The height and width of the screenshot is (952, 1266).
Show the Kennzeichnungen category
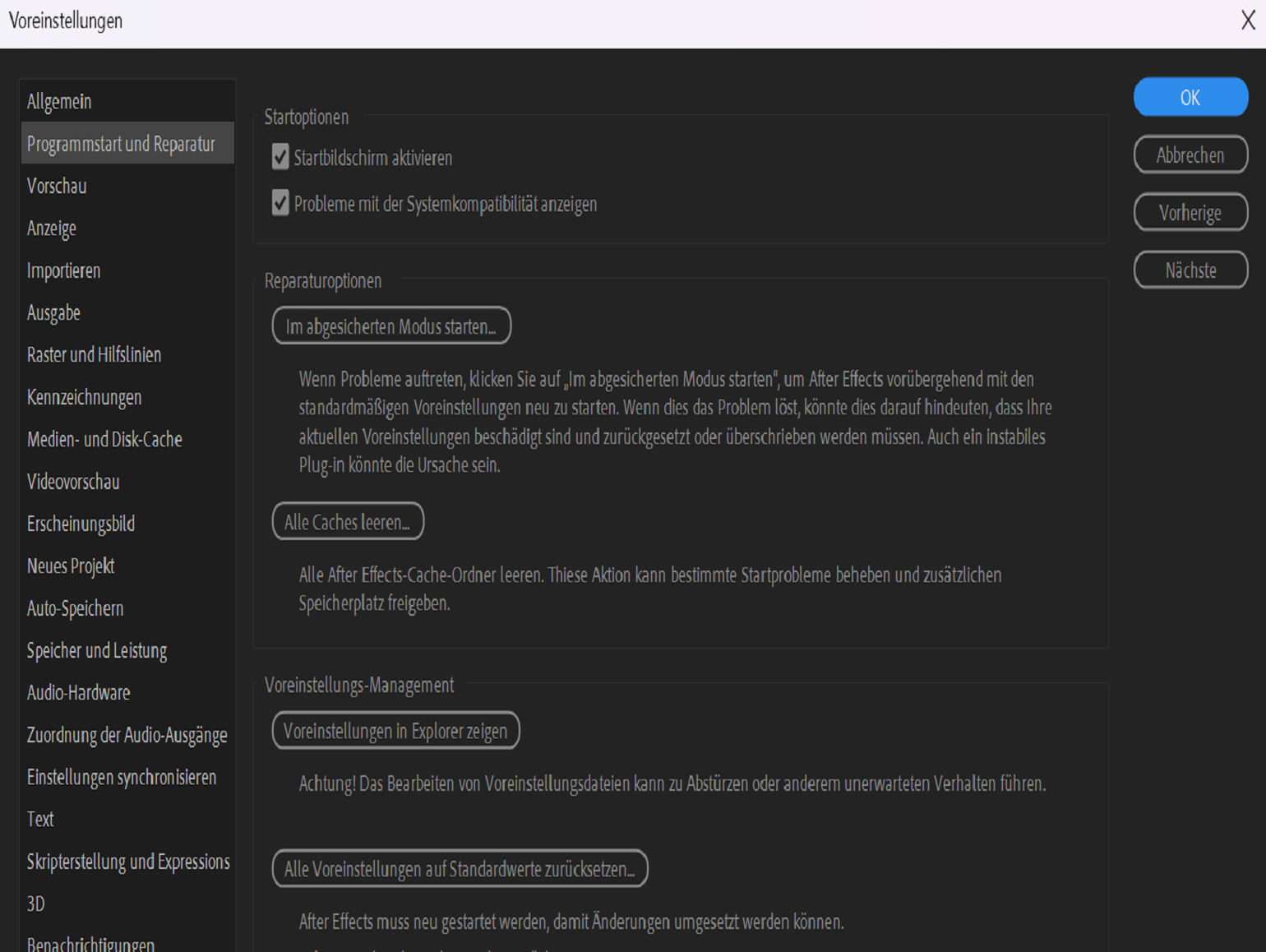(x=127, y=397)
